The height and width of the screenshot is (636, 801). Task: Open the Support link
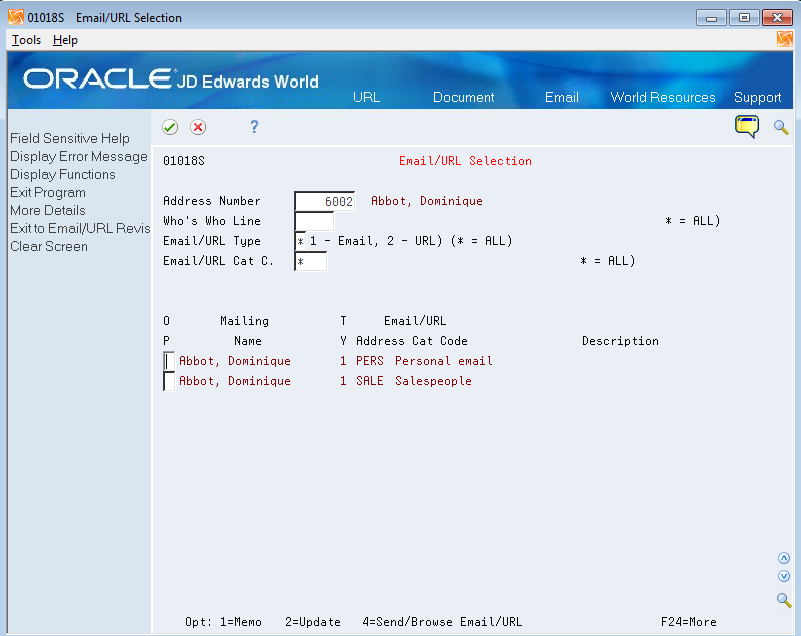click(758, 98)
